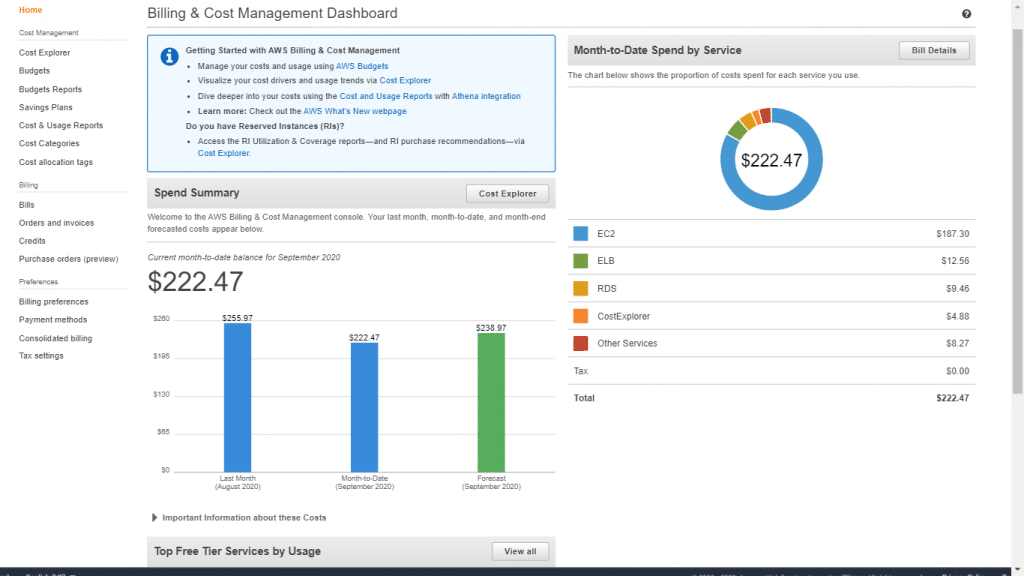The image size is (1024, 576).
Task: Click the green Forecast $238.97 bar
Action: click(491, 402)
